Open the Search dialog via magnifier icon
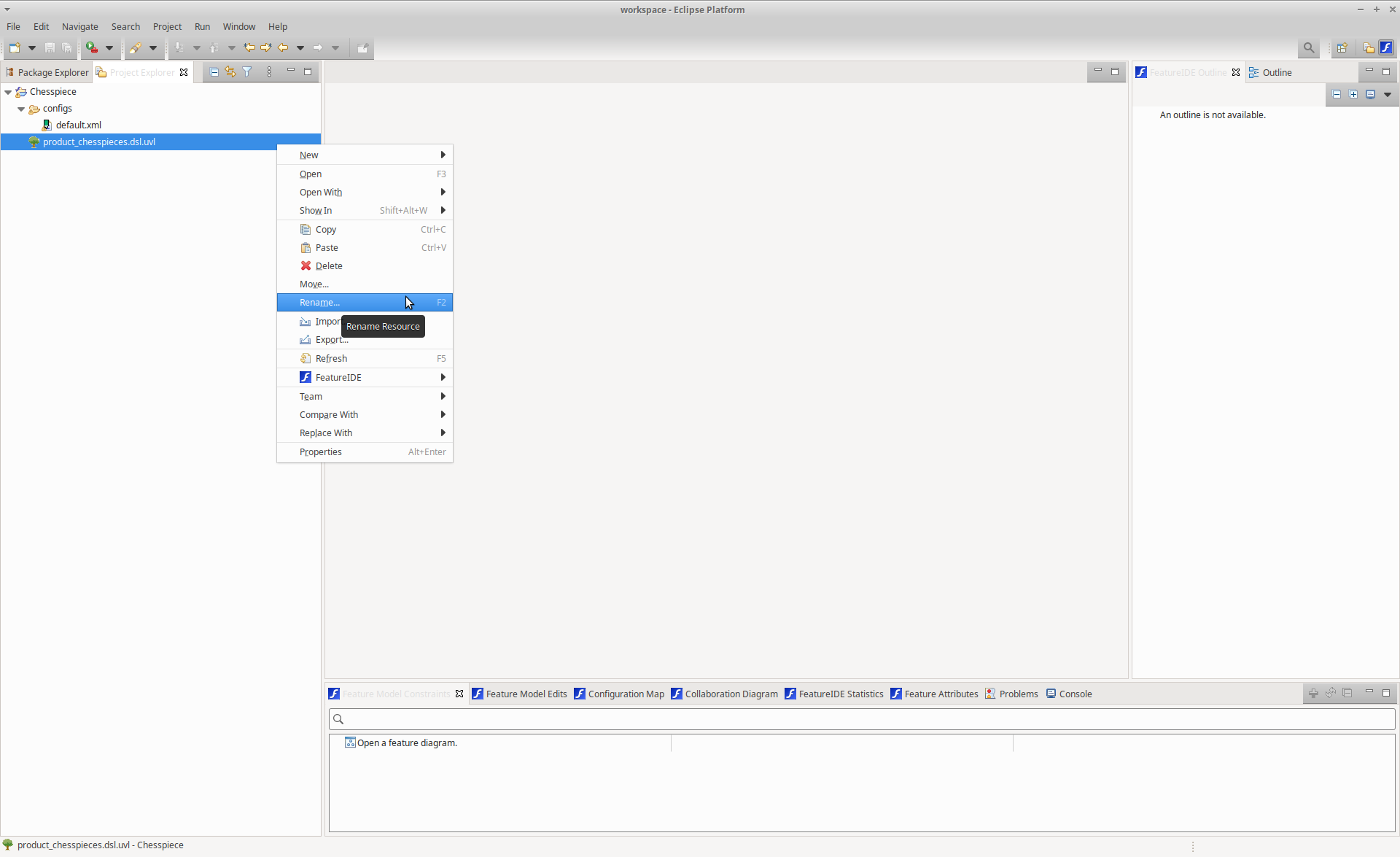Image resolution: width=1400 pixels, height=857 pixels. coord(1308,47)
